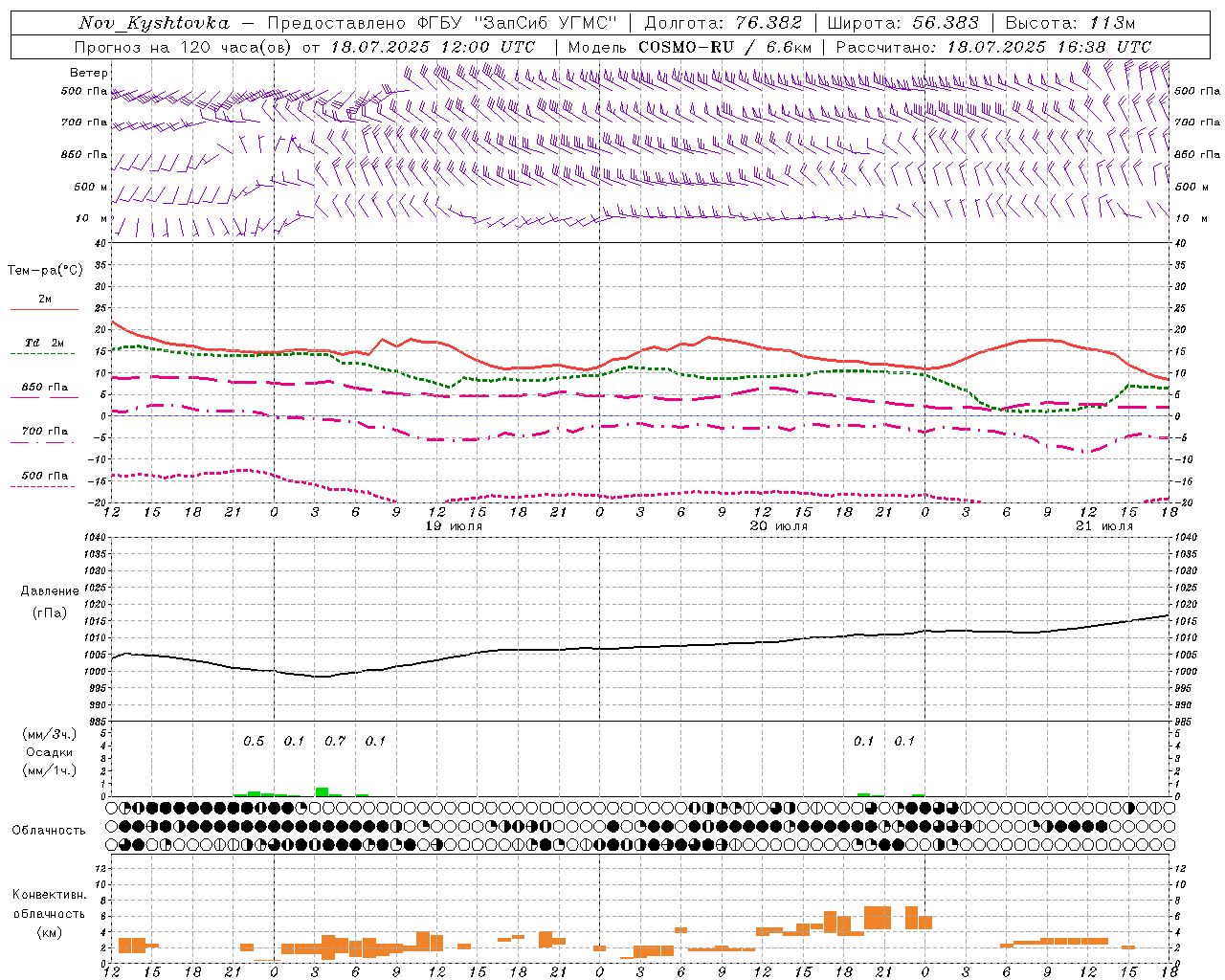Screen dimensions: 1225x980
Task: Click the '(гПа)' unit label under Давление
Action: [x=50, y=612]
